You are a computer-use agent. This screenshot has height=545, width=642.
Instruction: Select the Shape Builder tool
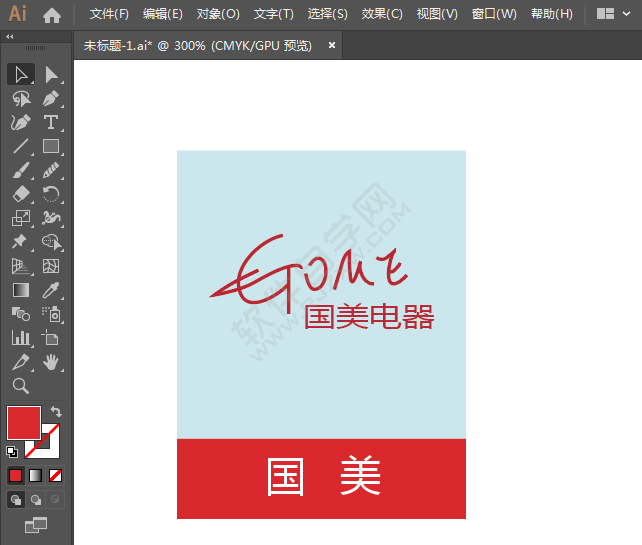51,242
